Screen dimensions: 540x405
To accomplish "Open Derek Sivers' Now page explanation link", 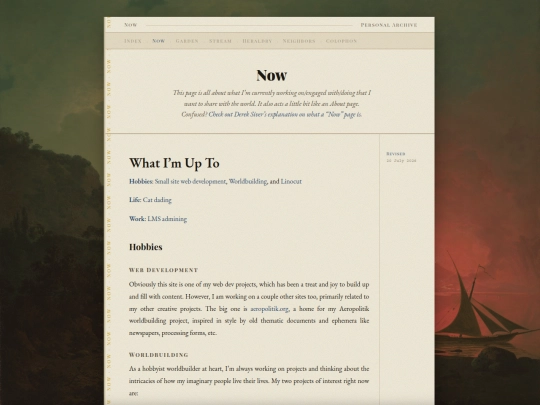I will 285,114.
